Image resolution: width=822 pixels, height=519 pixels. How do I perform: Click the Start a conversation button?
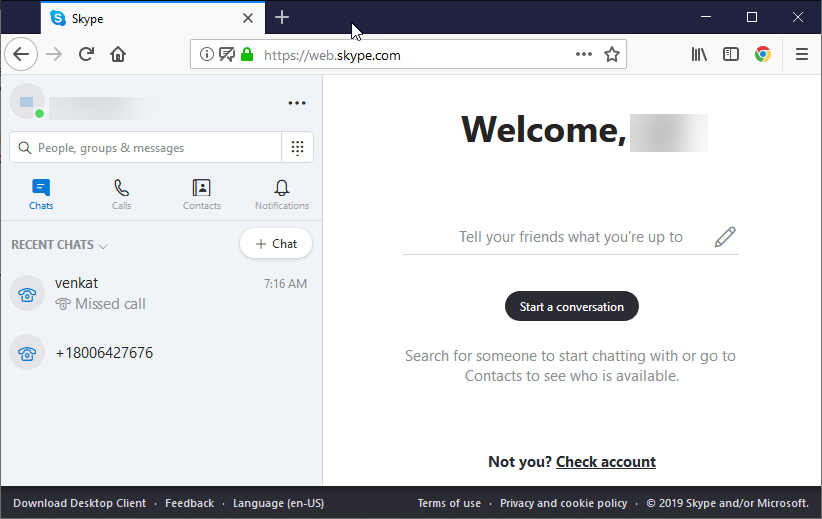[x=571, y=307]
